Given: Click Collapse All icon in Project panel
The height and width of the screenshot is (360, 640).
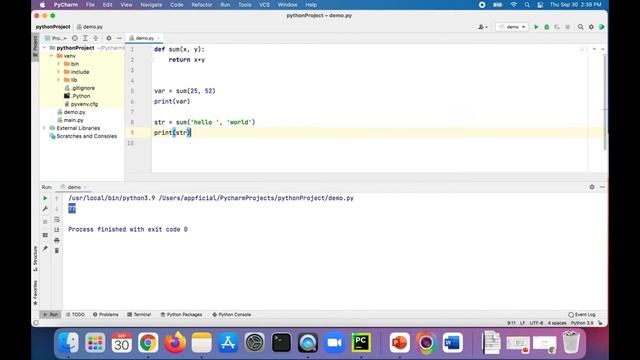Looking at the screenshot, I should coord(96,38).
